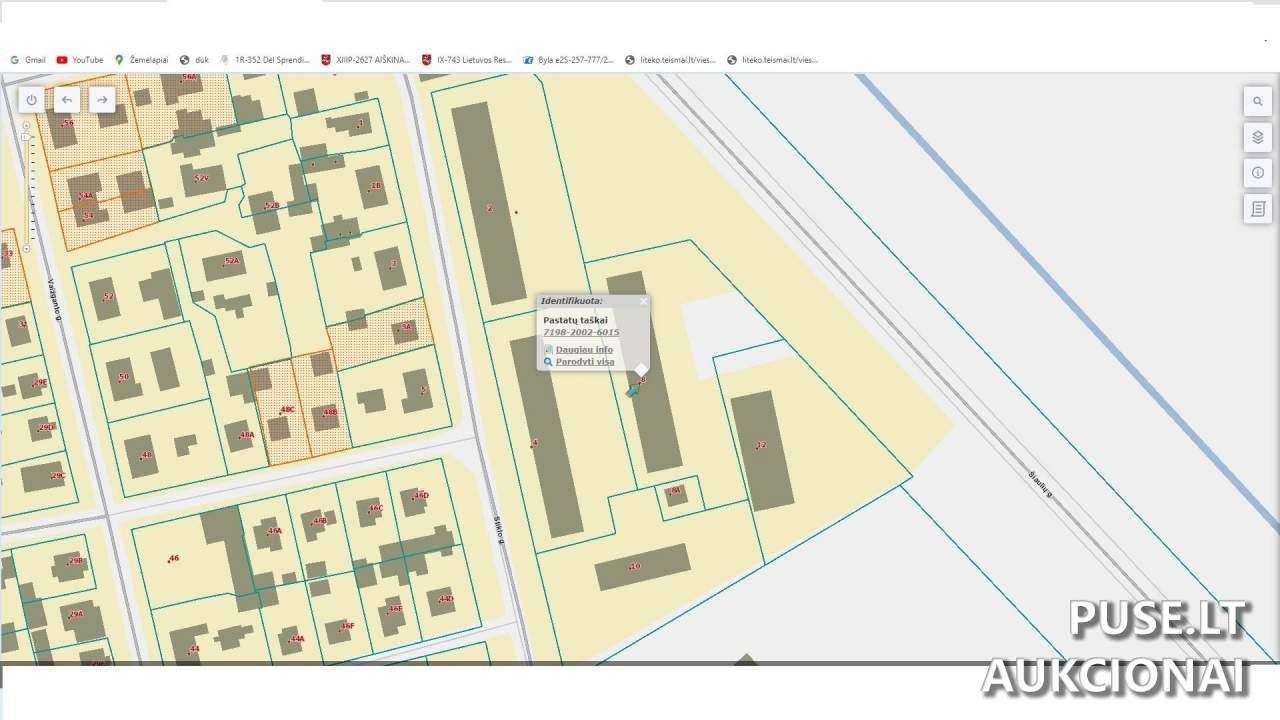Open the legend document icon
This screenshot has width=1280, height=720.
1258,209
